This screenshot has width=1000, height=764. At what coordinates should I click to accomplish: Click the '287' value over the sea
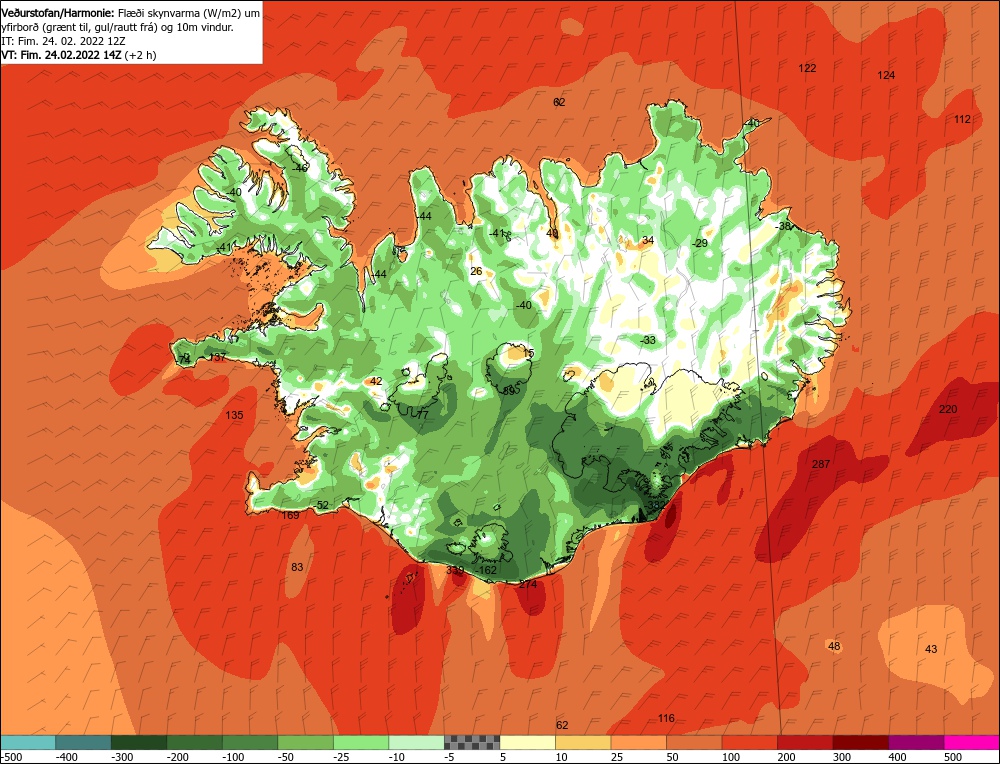821,464
